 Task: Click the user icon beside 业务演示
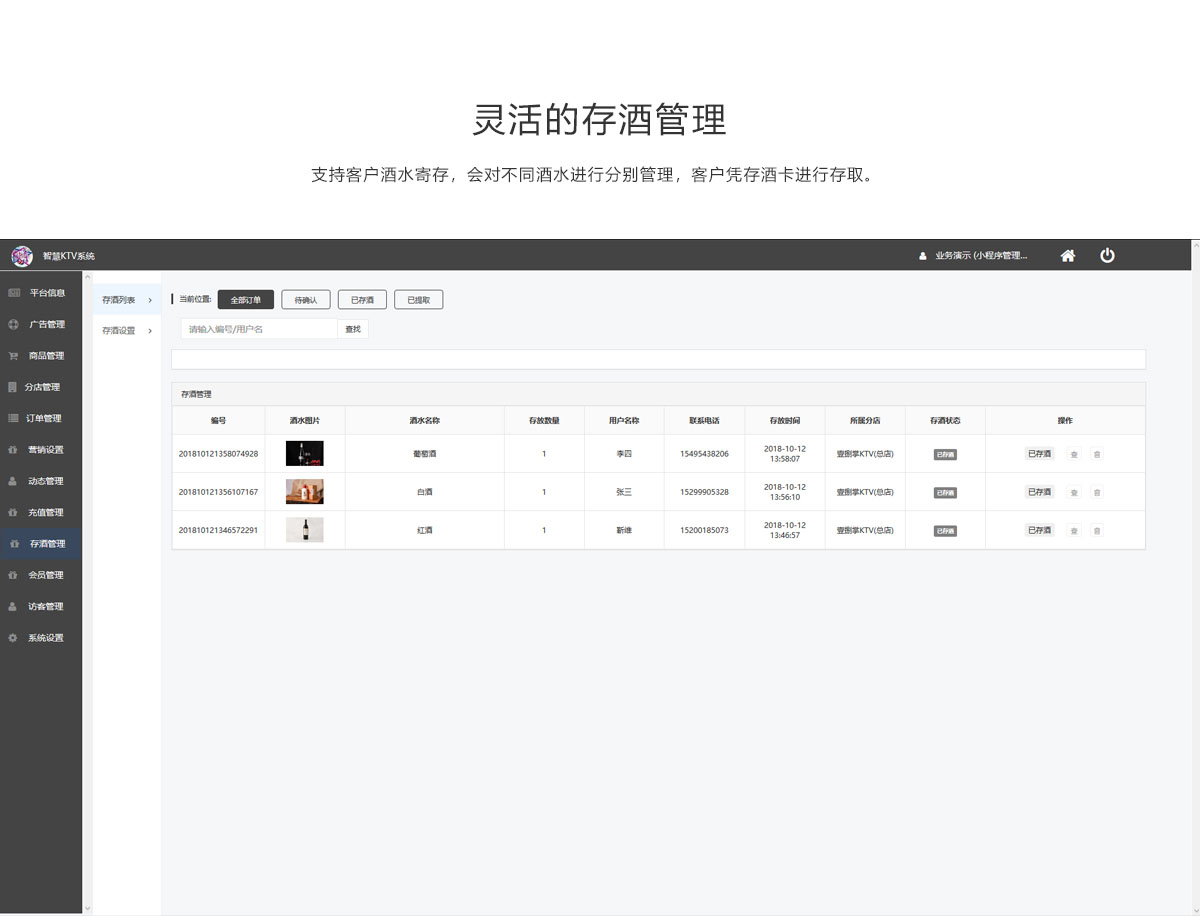[923, 256]
